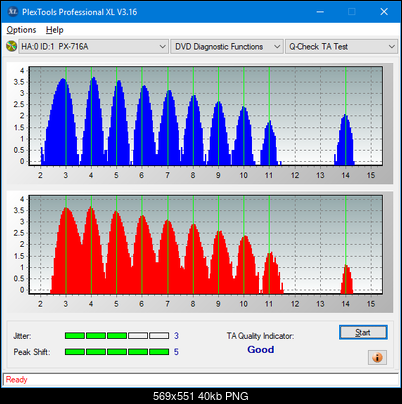Click the Peak Shift: label
Screen dimensions: 402x404
32,352
